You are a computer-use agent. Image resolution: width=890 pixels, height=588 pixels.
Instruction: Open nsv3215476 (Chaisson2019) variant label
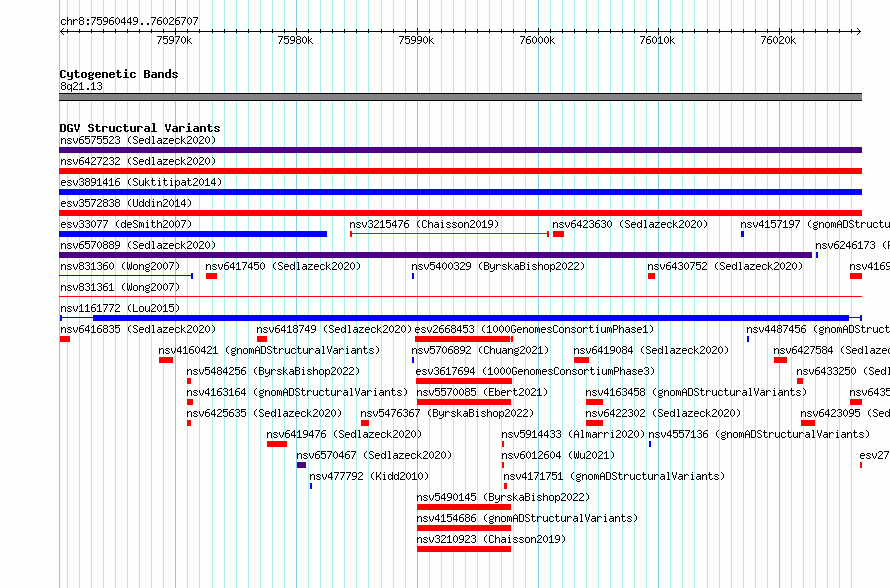(x=424, y=224)
